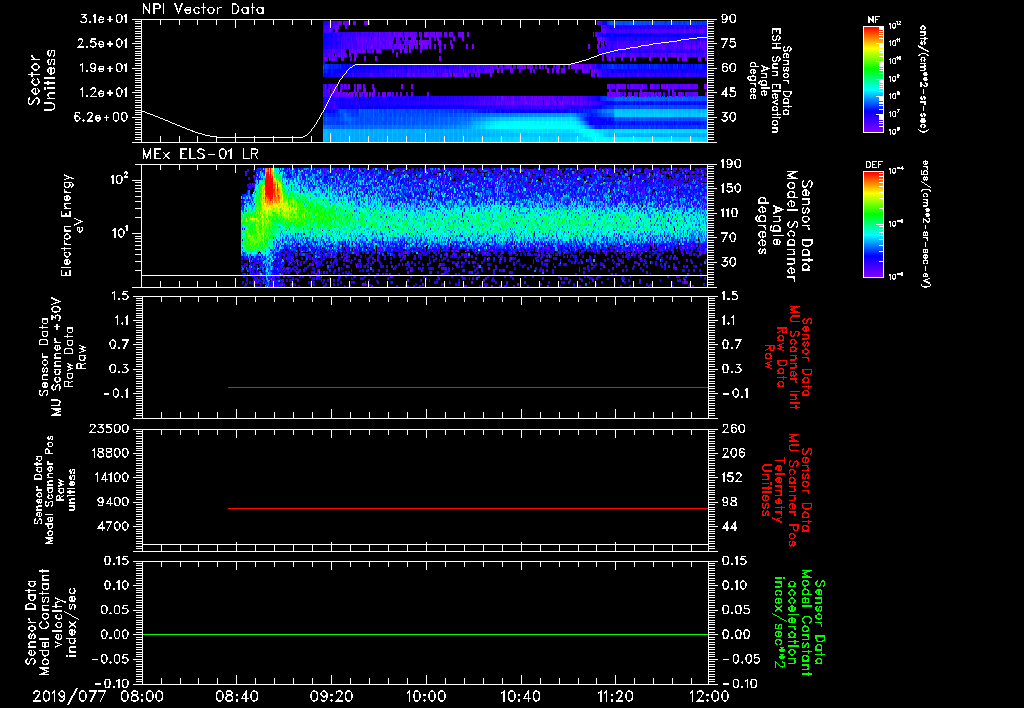Click the DEF color bar legend
1024x708 pixels.
[x=874, y=224]
